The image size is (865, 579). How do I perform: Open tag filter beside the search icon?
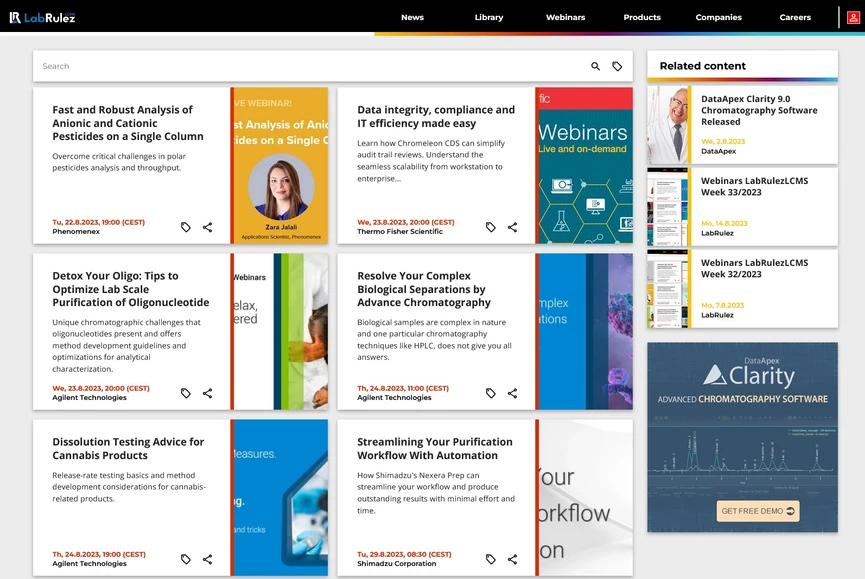click(617, 66)
